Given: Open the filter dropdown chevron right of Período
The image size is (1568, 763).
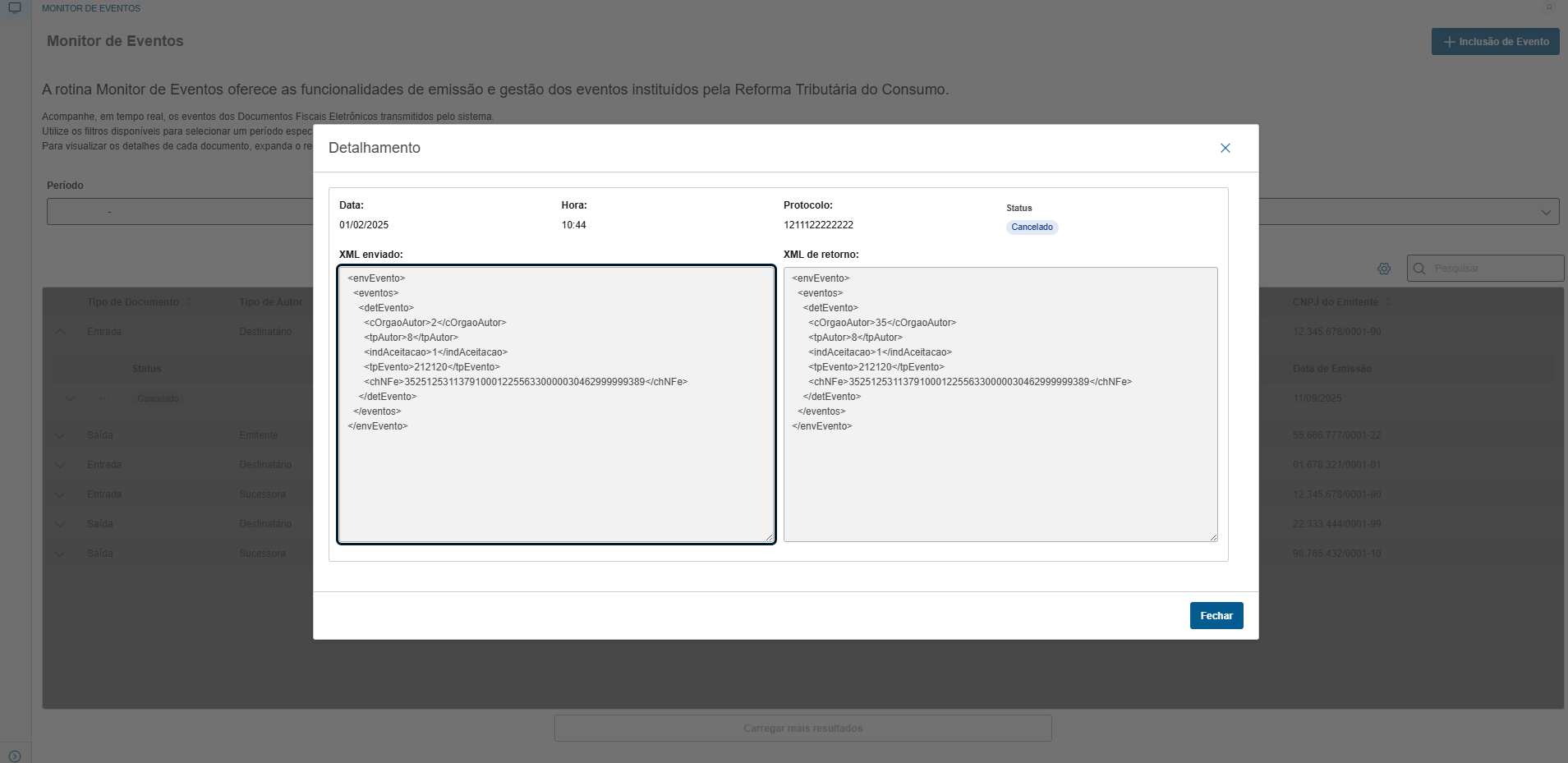Looking at the screenshot, I should coord(1545,212).
